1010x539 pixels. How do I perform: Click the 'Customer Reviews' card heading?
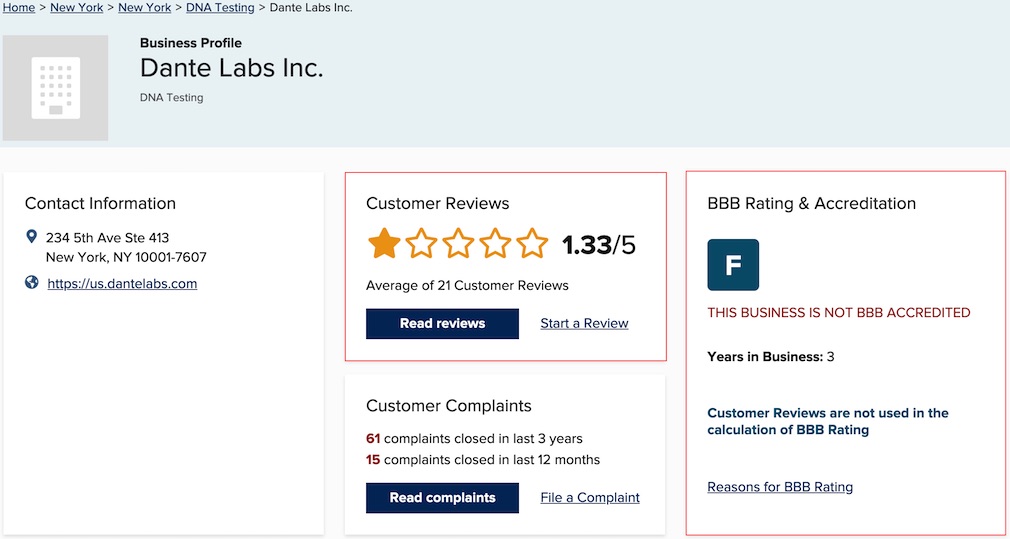[437, 203]
